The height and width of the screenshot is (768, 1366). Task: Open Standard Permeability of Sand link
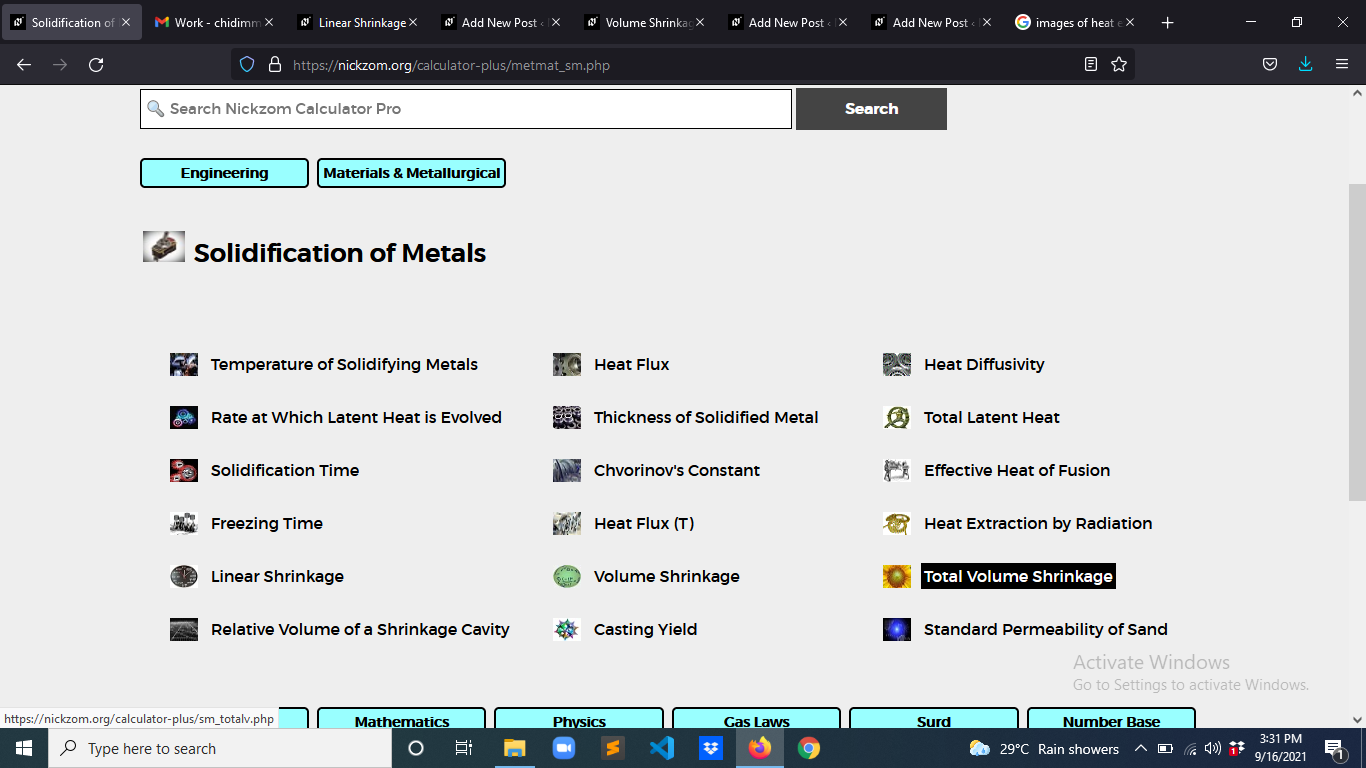tap(1046, 629)
